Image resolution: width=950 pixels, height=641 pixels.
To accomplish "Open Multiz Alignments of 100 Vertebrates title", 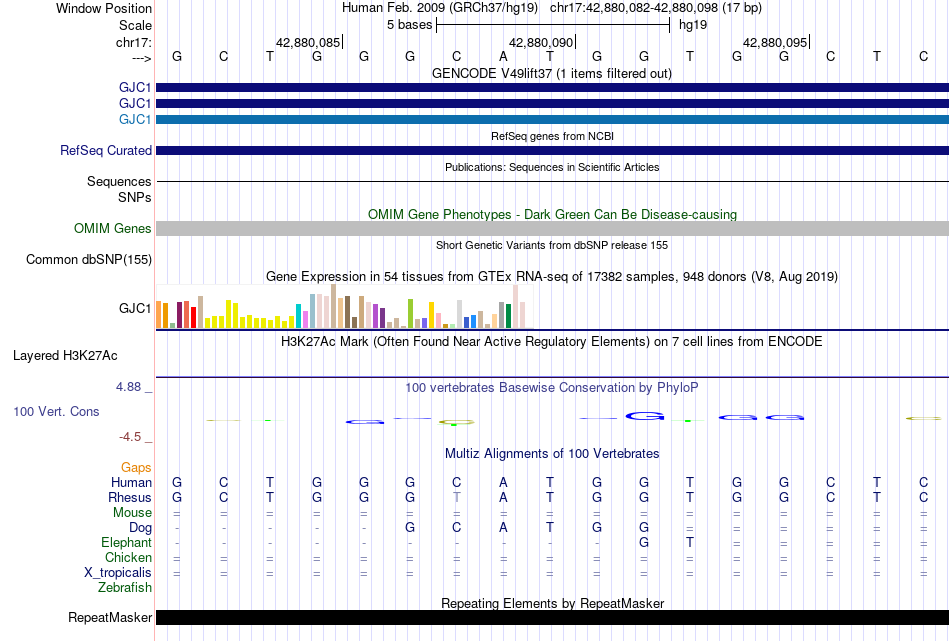I will point(552,454).
